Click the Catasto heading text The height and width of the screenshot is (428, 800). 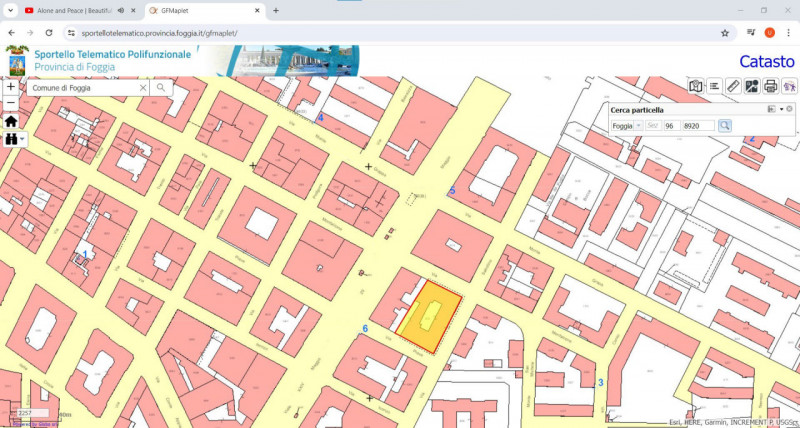(x=767, y=62)
